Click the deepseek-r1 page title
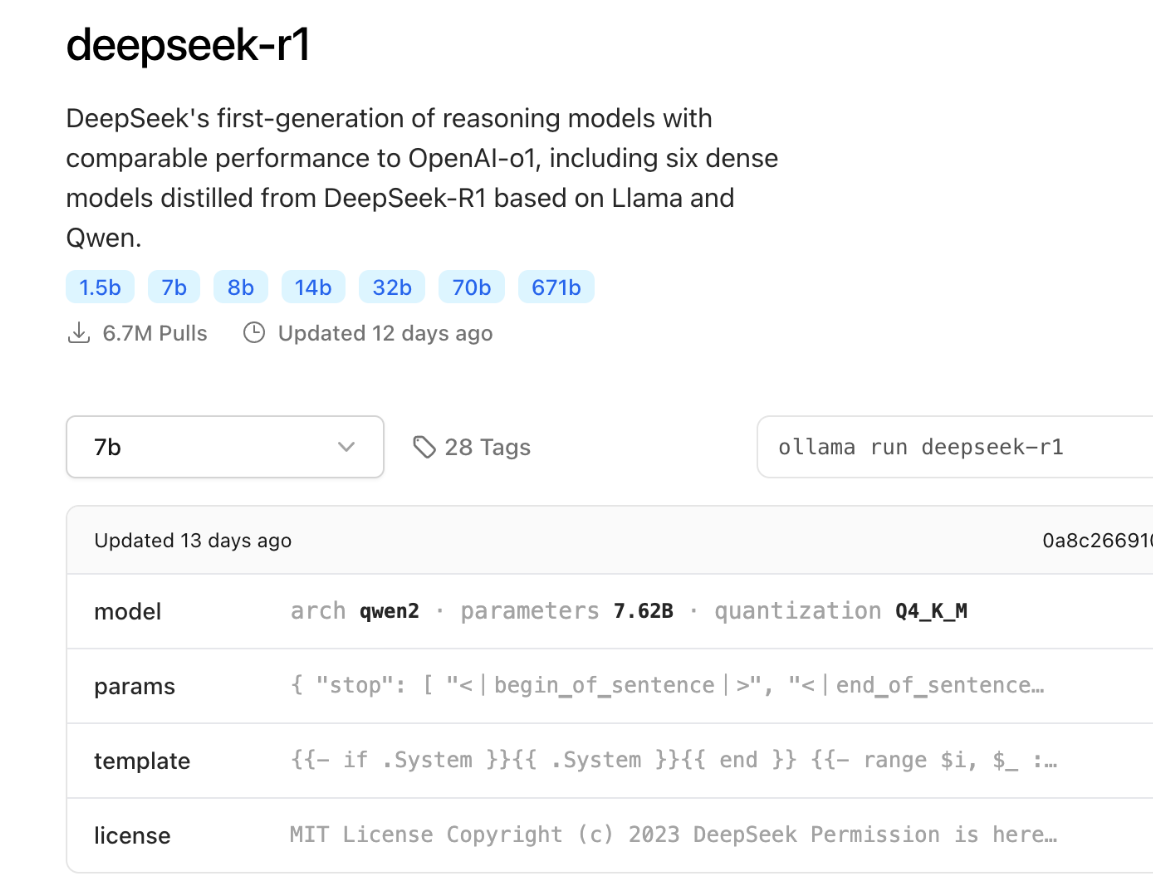 pos(188,45)
